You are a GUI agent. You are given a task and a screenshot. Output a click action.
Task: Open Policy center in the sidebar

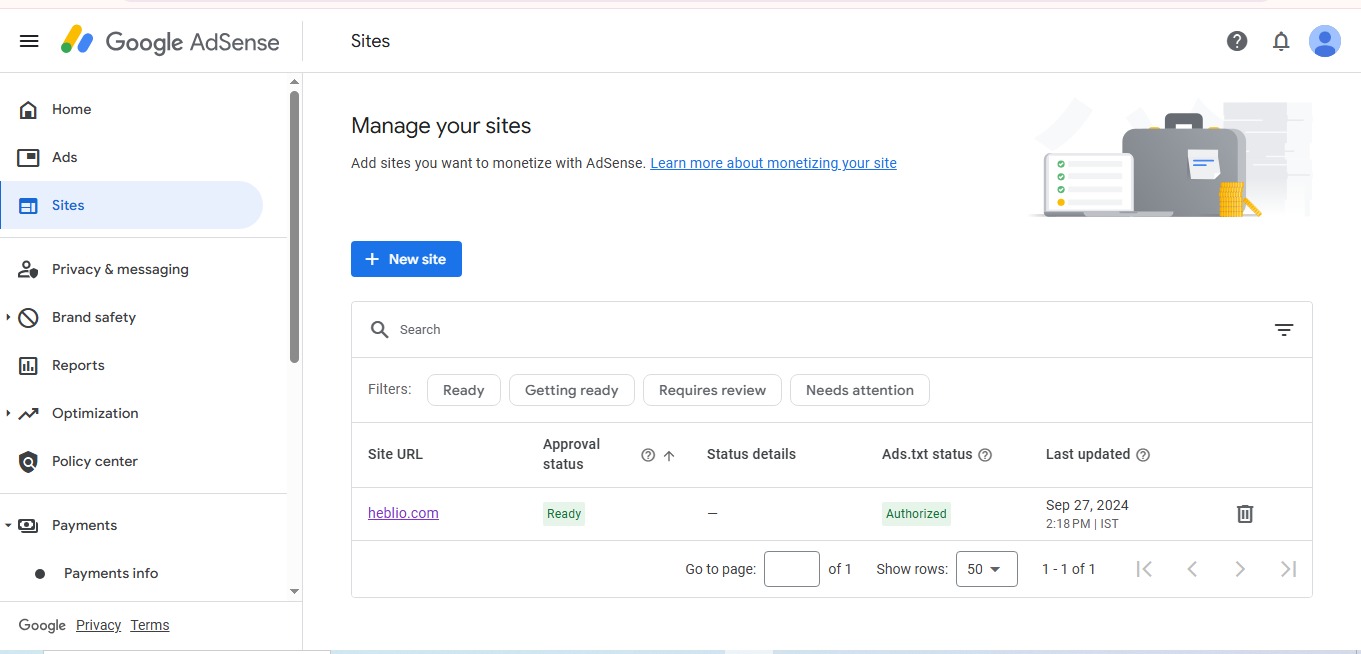pyautogui.click(x=132, y=461)
